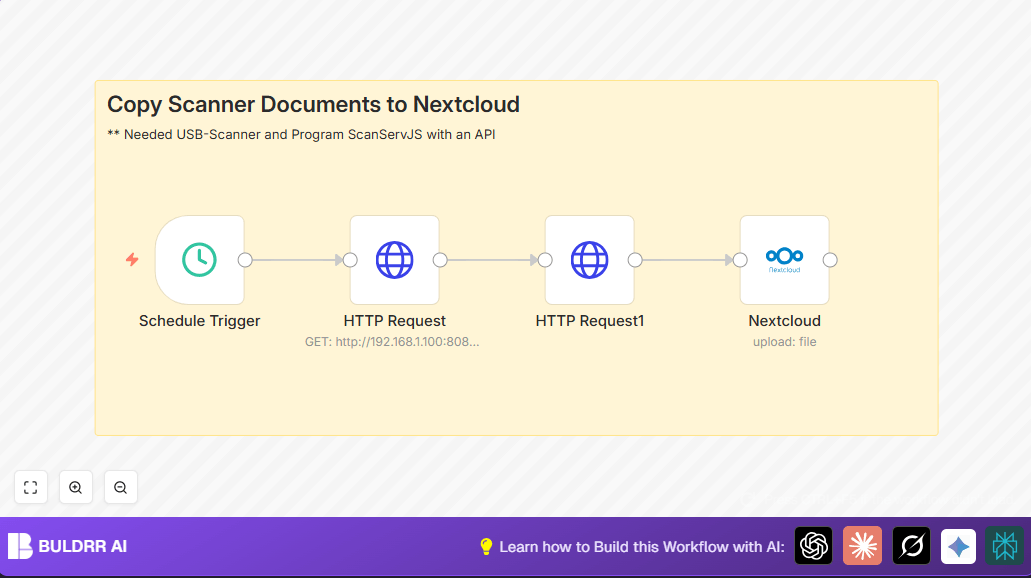
Task: Open the Claude starburst icon in banner
Action: click(863, 546)
